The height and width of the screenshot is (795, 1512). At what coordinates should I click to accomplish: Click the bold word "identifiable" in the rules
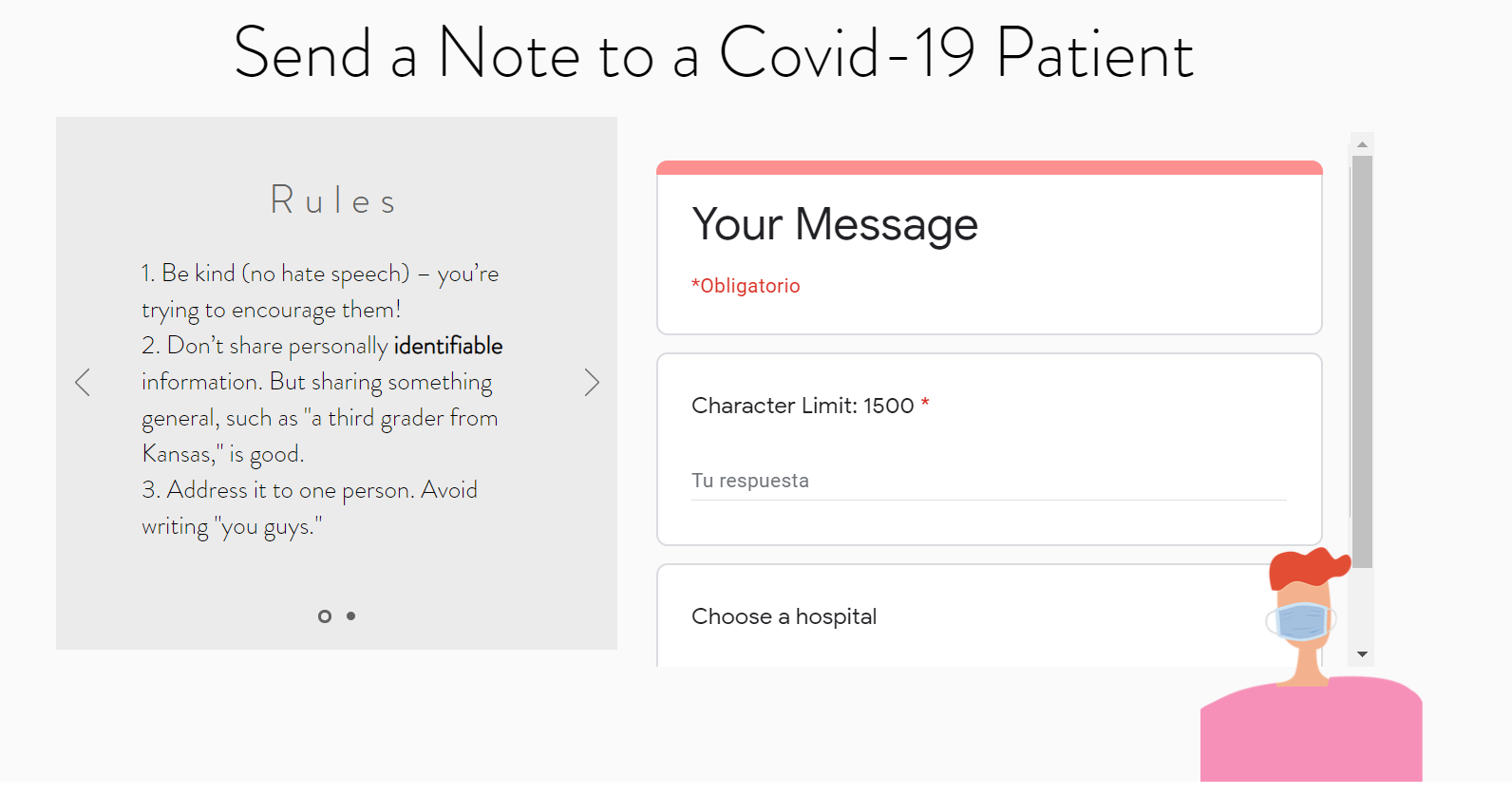click(448, 346)
